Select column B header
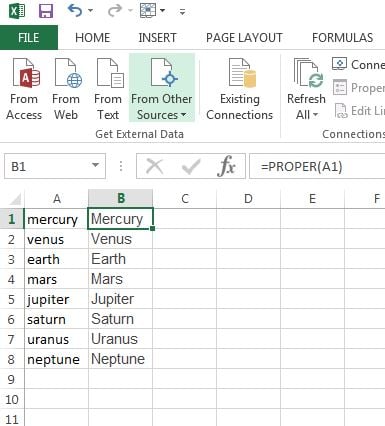 pos(121,199)
